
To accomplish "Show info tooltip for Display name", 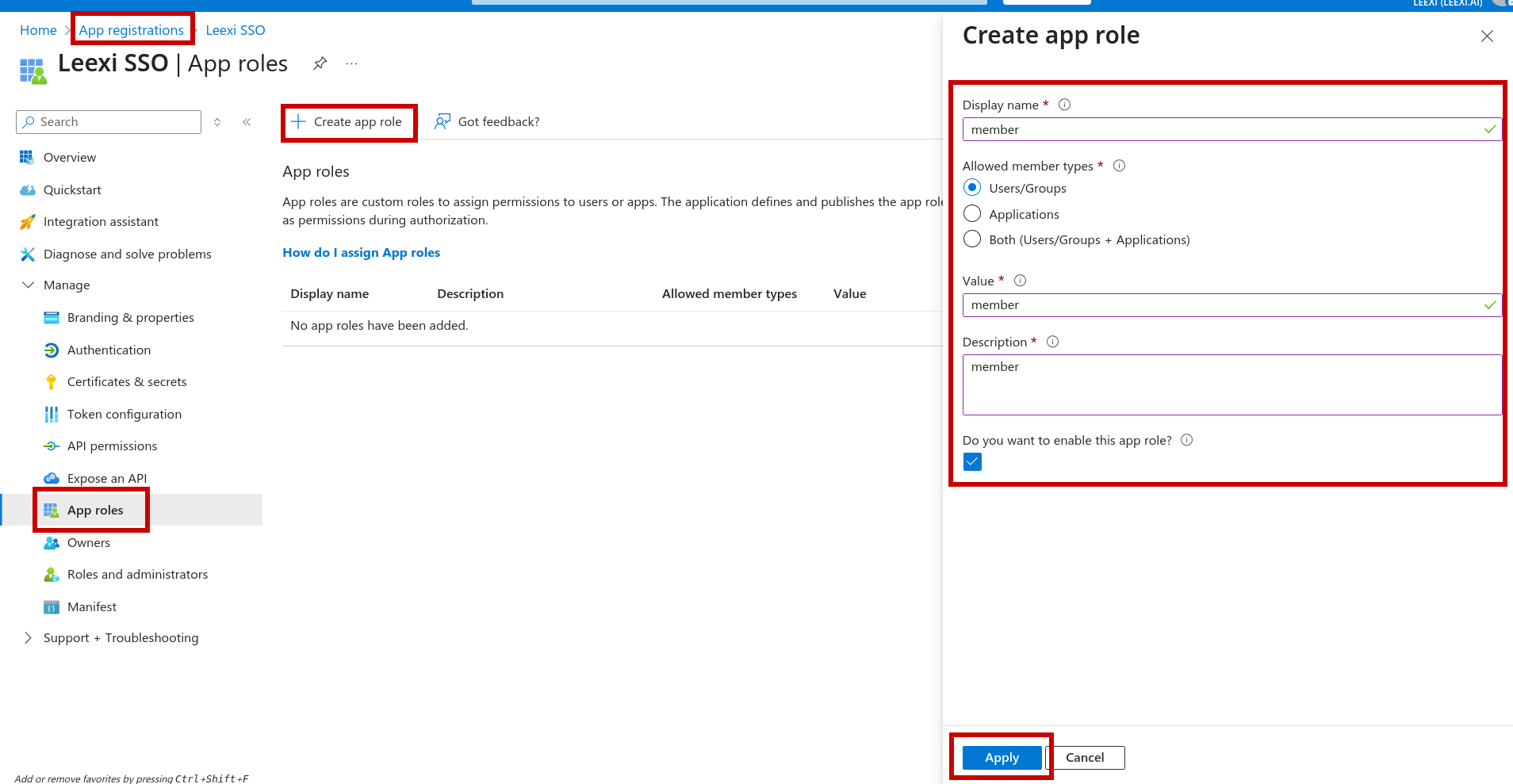I will 1065,105.
